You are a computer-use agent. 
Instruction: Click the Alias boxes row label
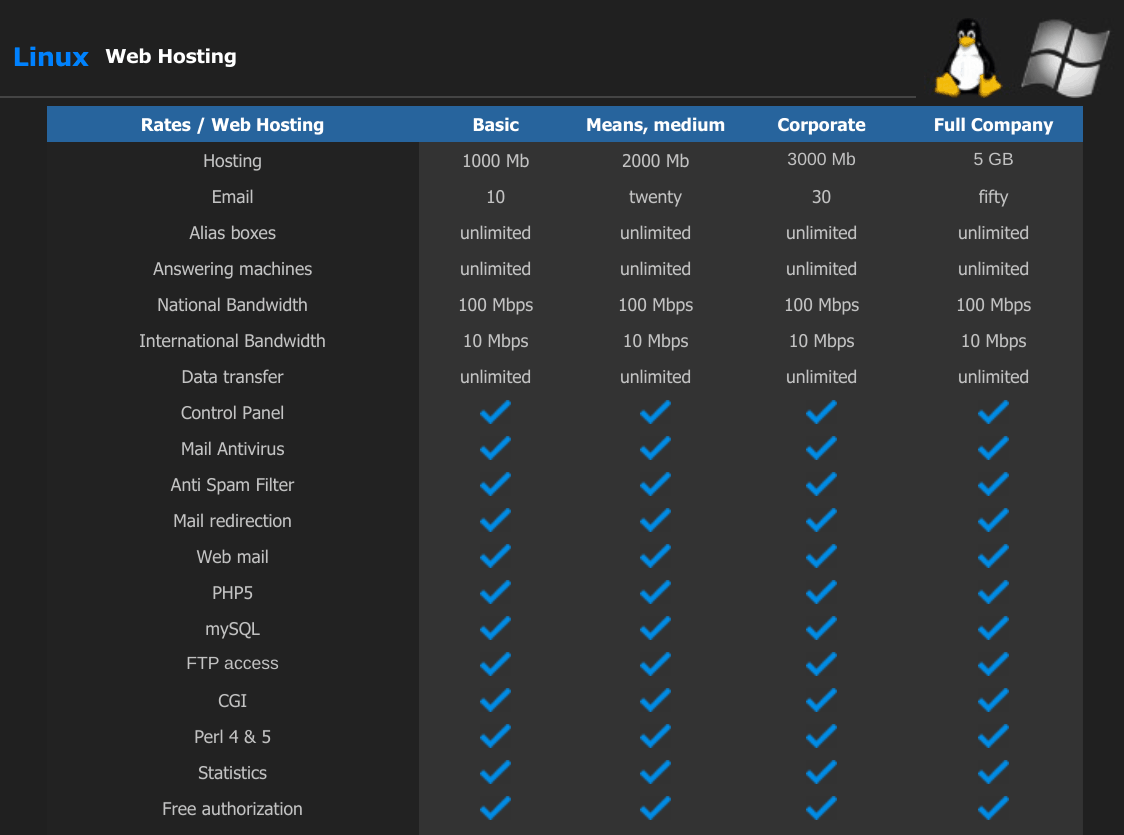(x=232, y=233)
